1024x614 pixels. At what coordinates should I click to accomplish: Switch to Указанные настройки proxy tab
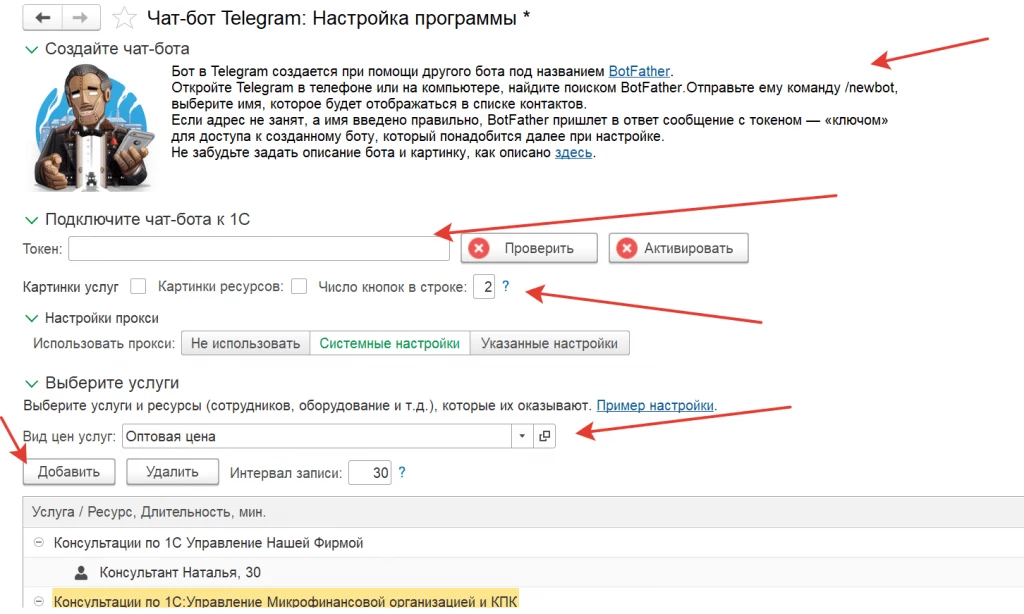coord(549,344)
